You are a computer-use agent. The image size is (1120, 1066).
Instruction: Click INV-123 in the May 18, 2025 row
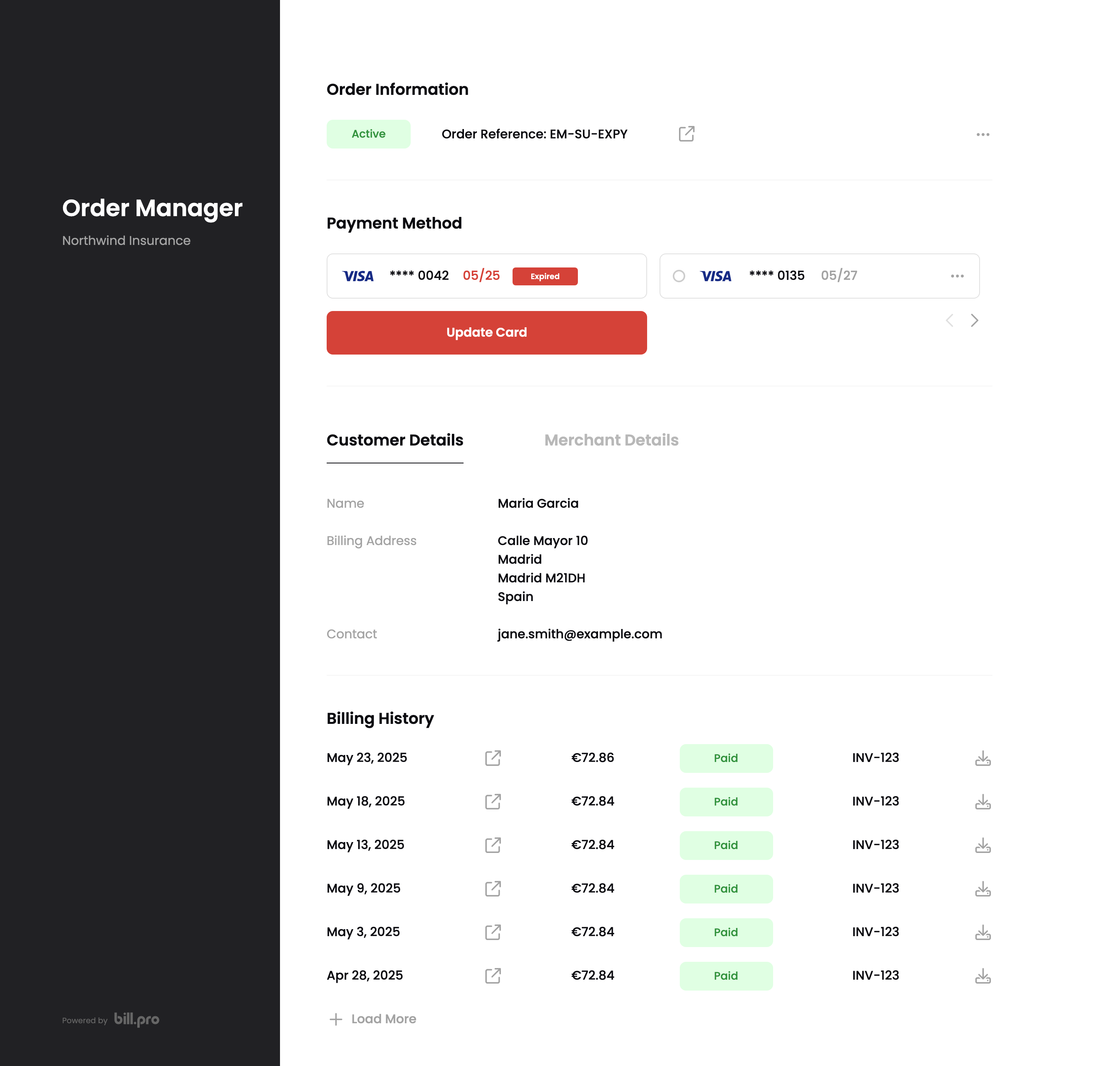tap(875, 801)
